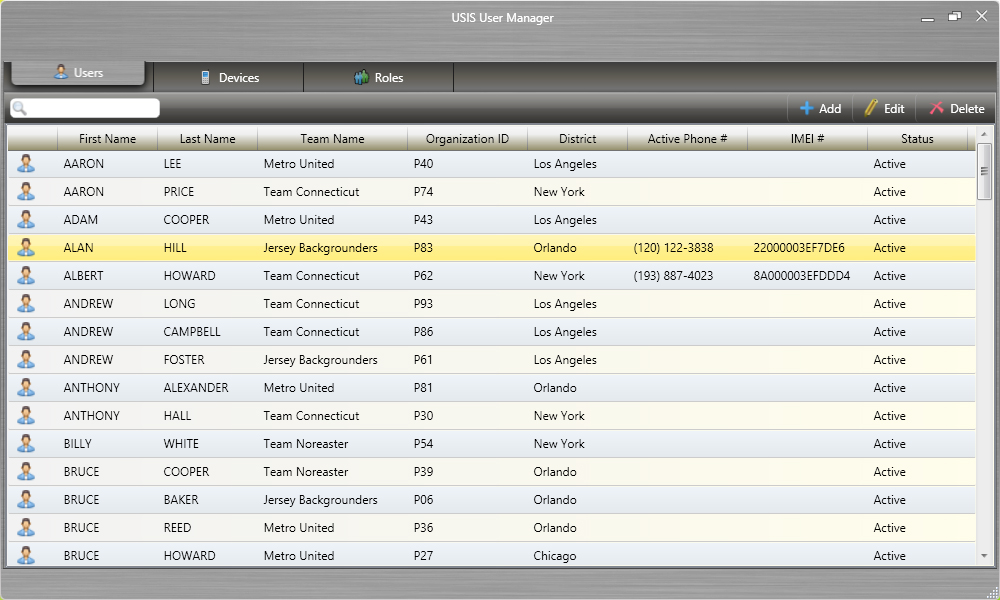Click the scroll up arrow of the table
This screenshot has width=1000, height=600.
(x=984, y=134)
